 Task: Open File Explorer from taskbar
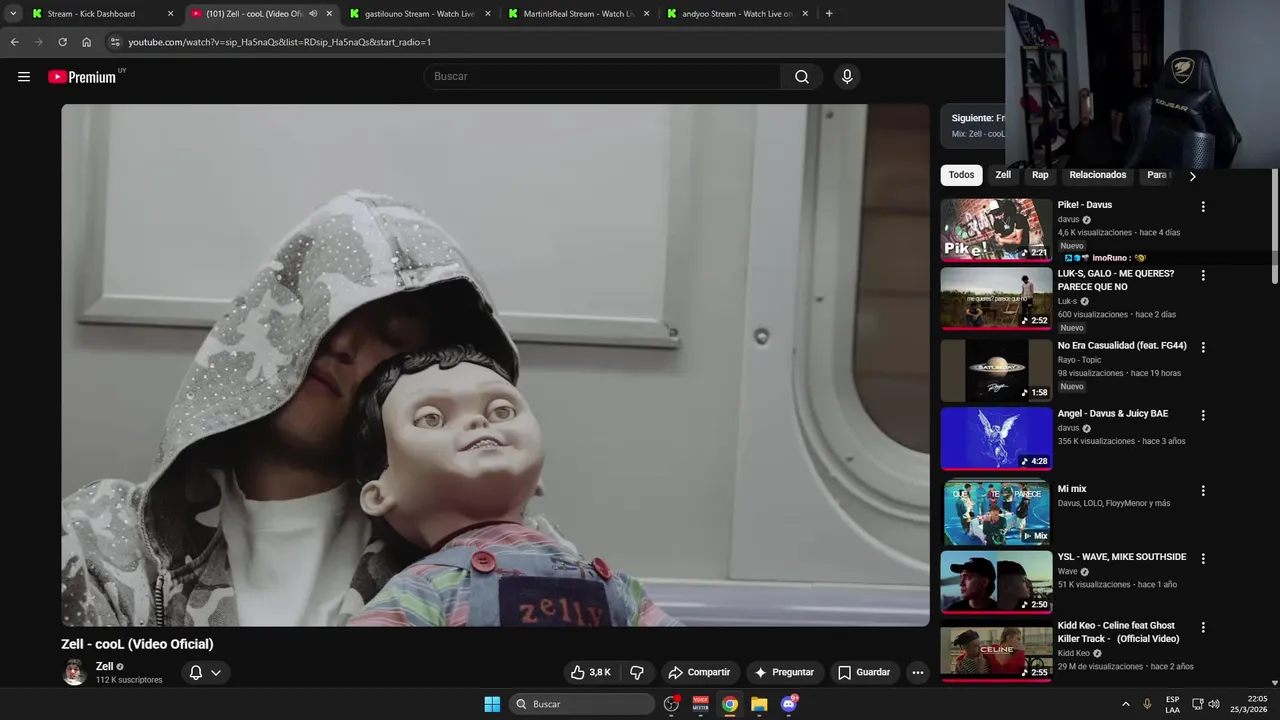pos(759,704)
